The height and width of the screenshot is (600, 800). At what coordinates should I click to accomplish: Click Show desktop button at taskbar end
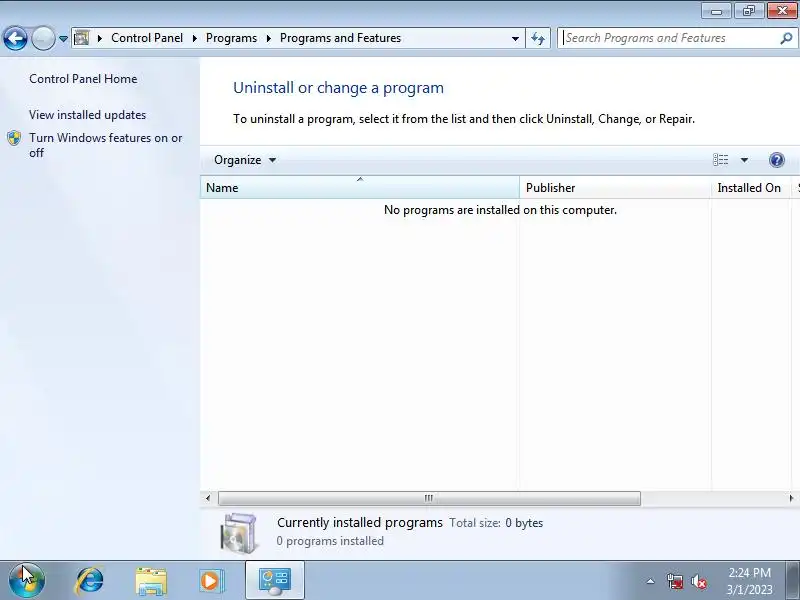pos(793,580)
